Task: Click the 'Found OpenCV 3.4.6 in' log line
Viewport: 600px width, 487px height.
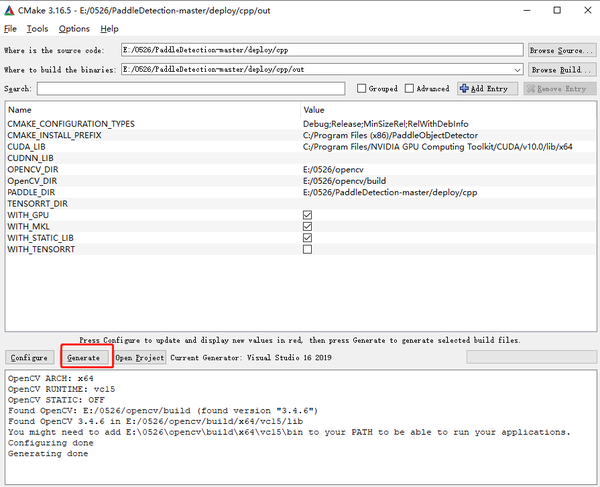Action: point(155,422)
